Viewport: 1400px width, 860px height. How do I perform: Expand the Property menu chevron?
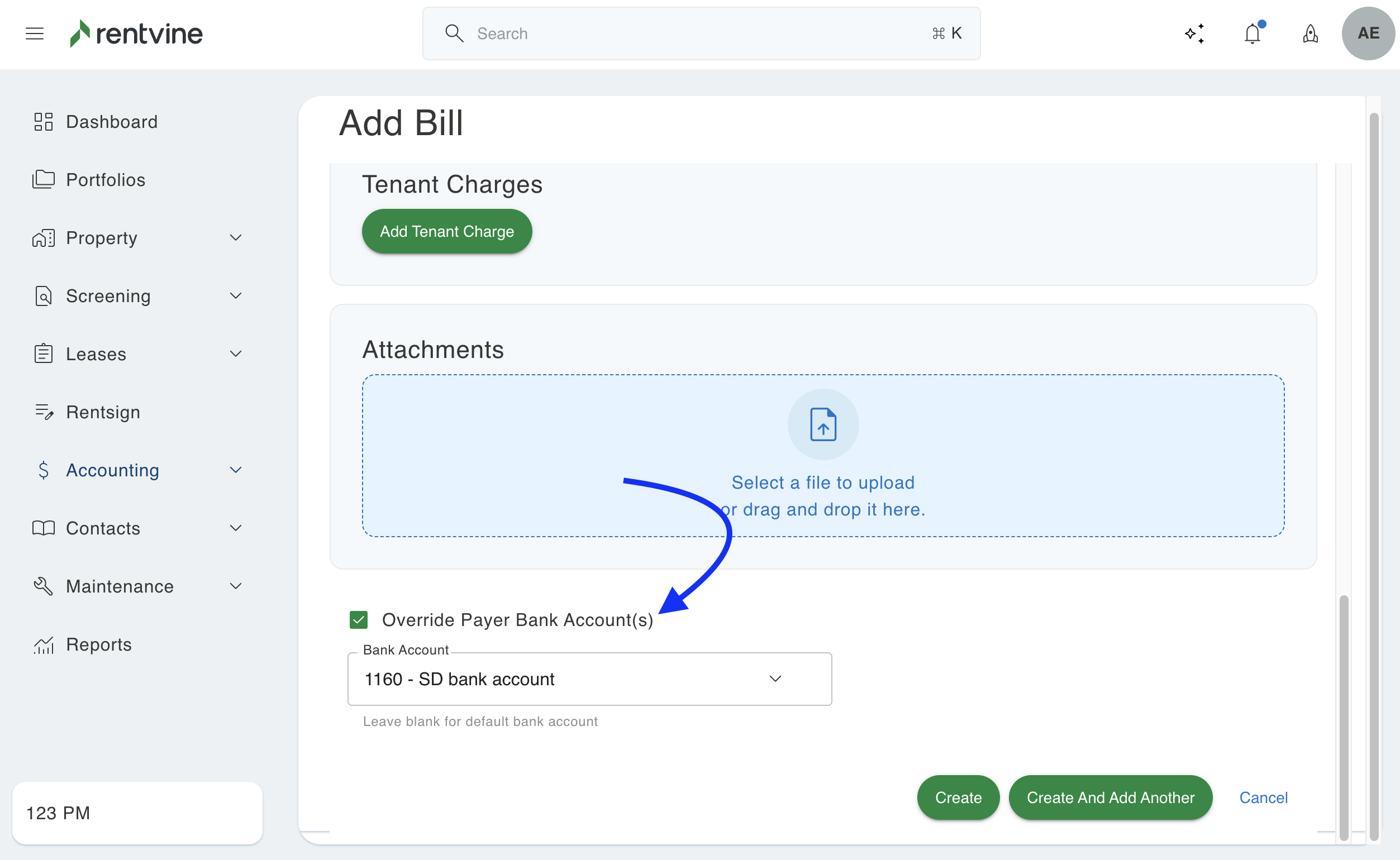click(x=236, y=238)
